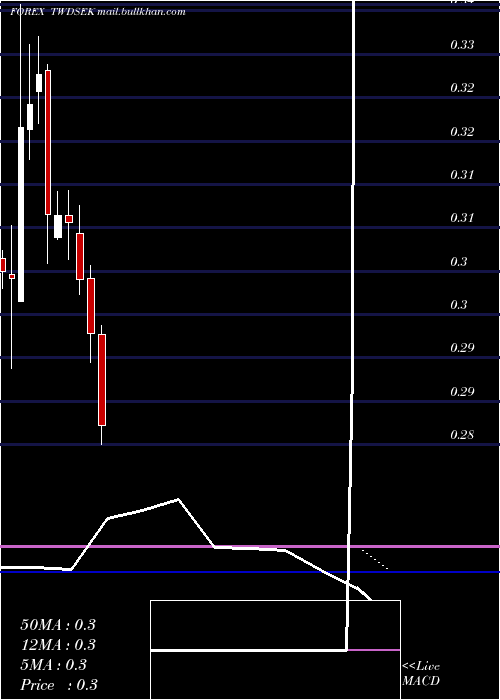Image resolution: width=500 pixels, height=700 pixels.
Task: Click the 0.28 price axis label
Action: pos(462,435)
